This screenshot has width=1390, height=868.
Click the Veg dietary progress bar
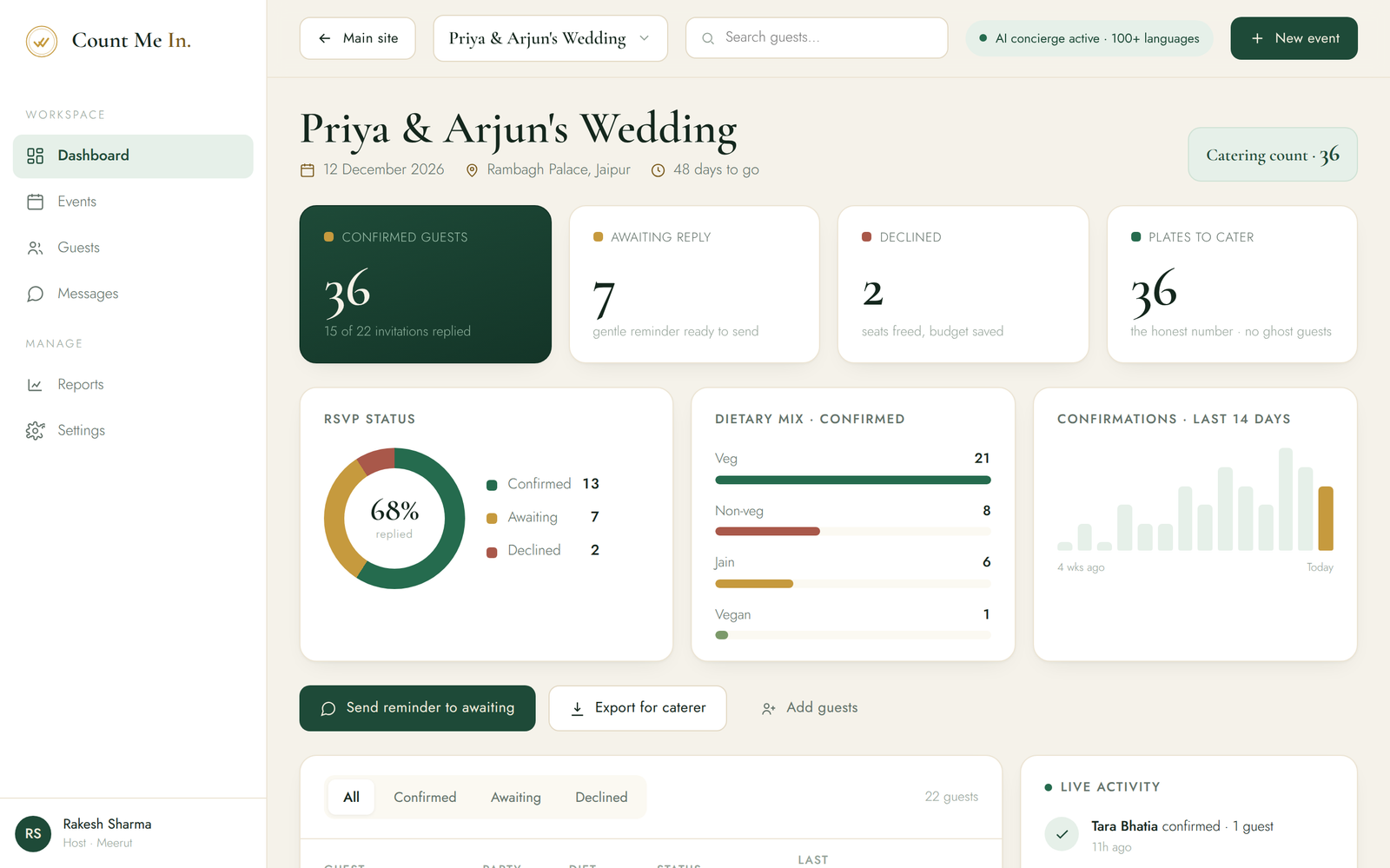[x=852, y=480]
